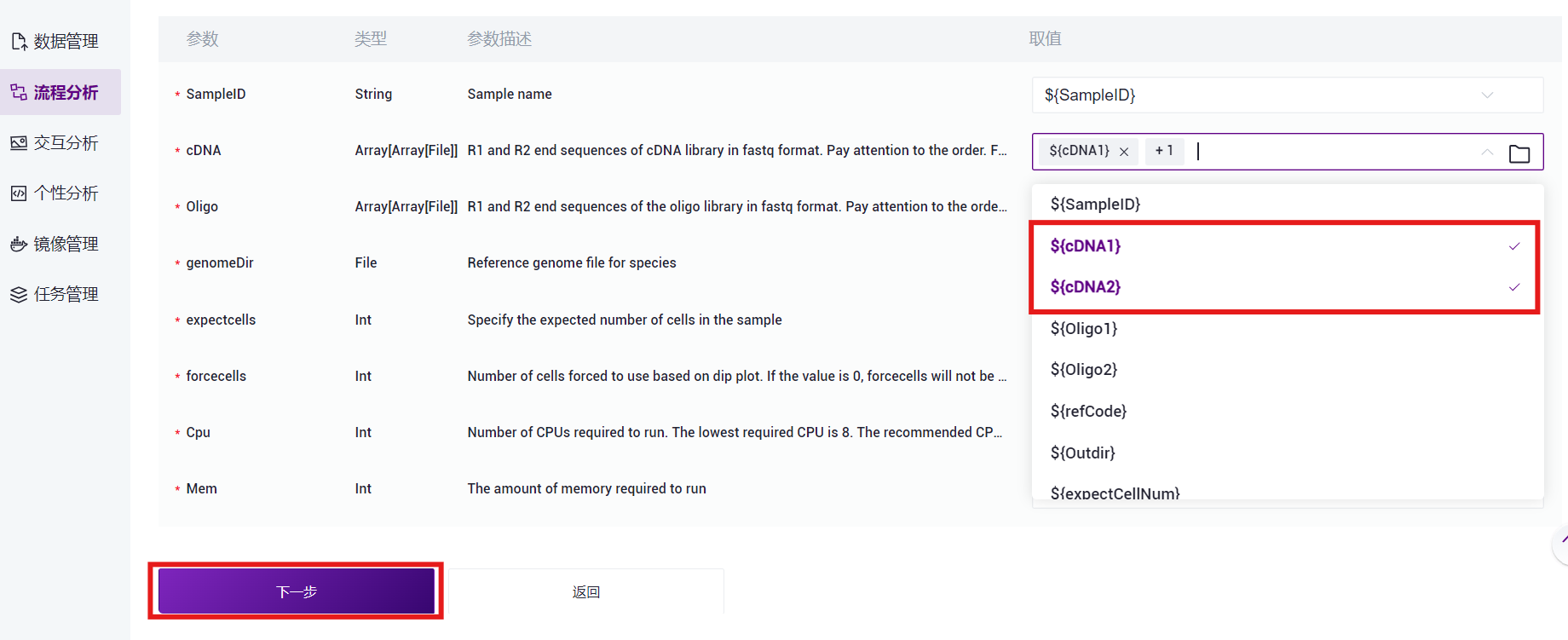Expand the SampleID value dropdown

click(x=1487, y=95)
